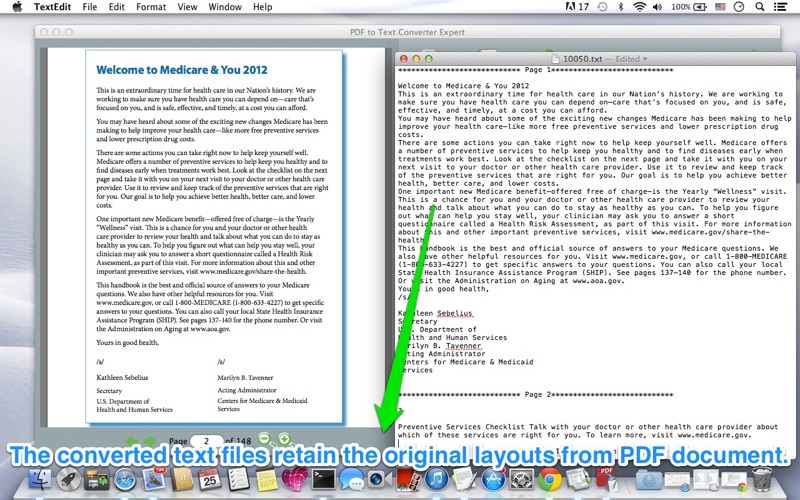Open Terminal in the Dock
800x500 pixels.
(x=323, y=479)
